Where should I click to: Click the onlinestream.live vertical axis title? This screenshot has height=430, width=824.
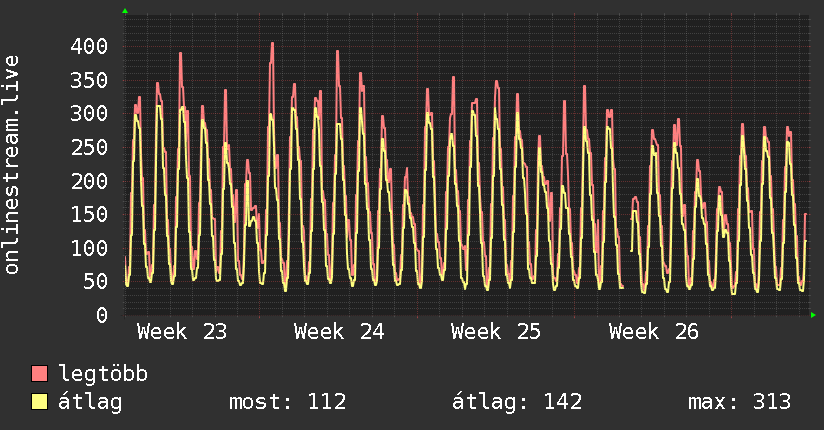[x=11, y=165]
